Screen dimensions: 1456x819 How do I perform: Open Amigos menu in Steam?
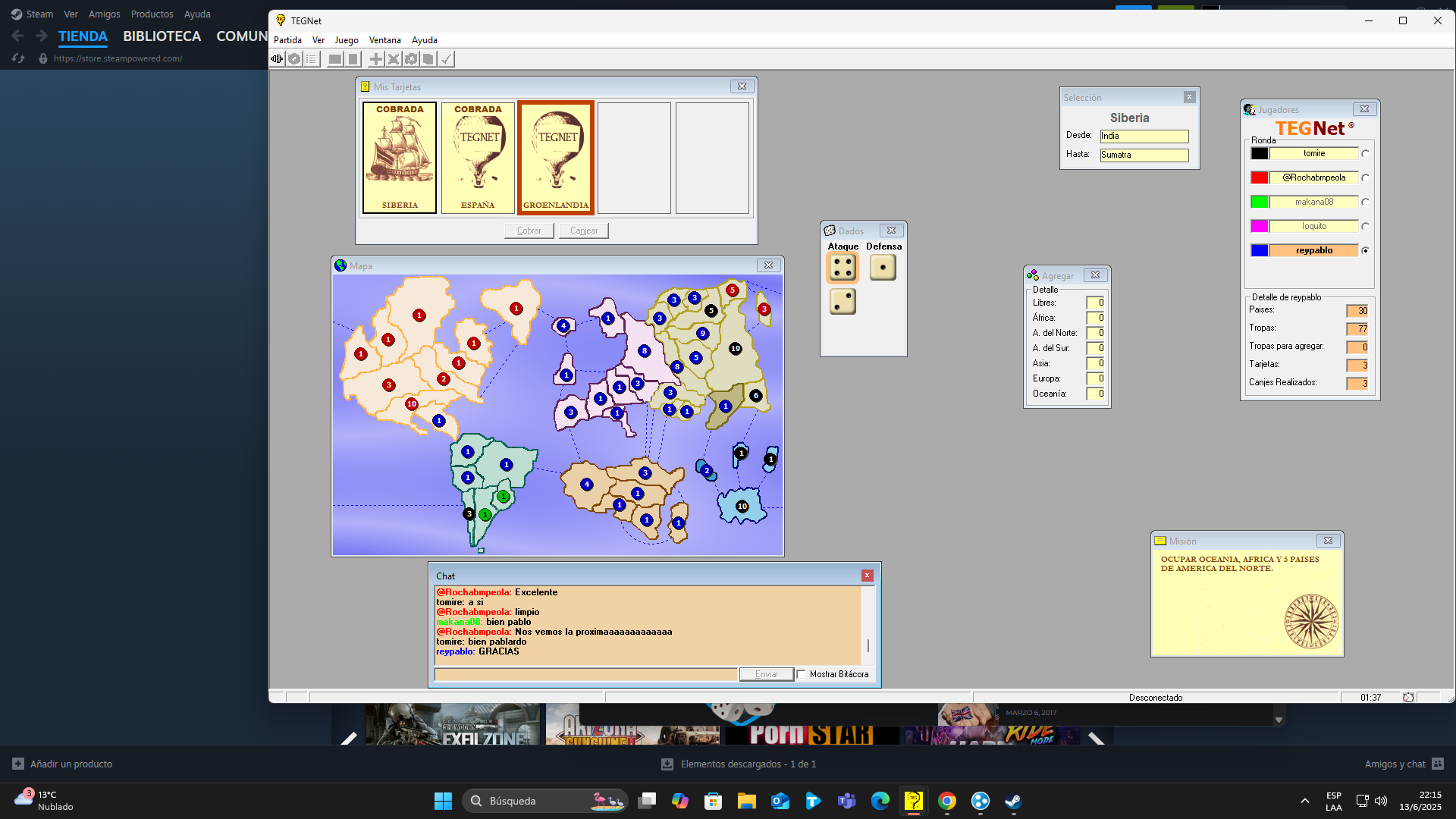click(105, 14)
